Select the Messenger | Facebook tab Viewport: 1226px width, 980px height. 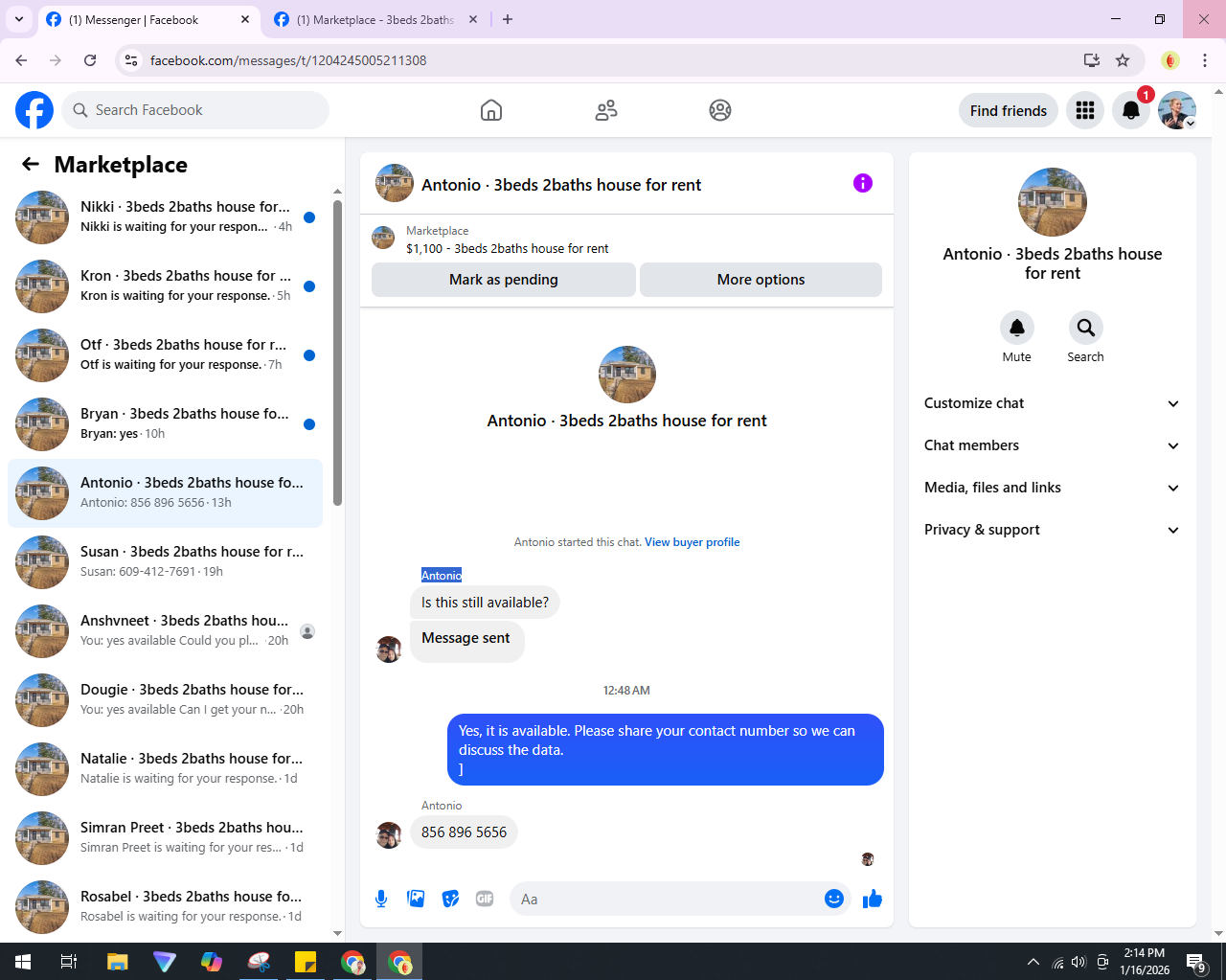[148, 19]
